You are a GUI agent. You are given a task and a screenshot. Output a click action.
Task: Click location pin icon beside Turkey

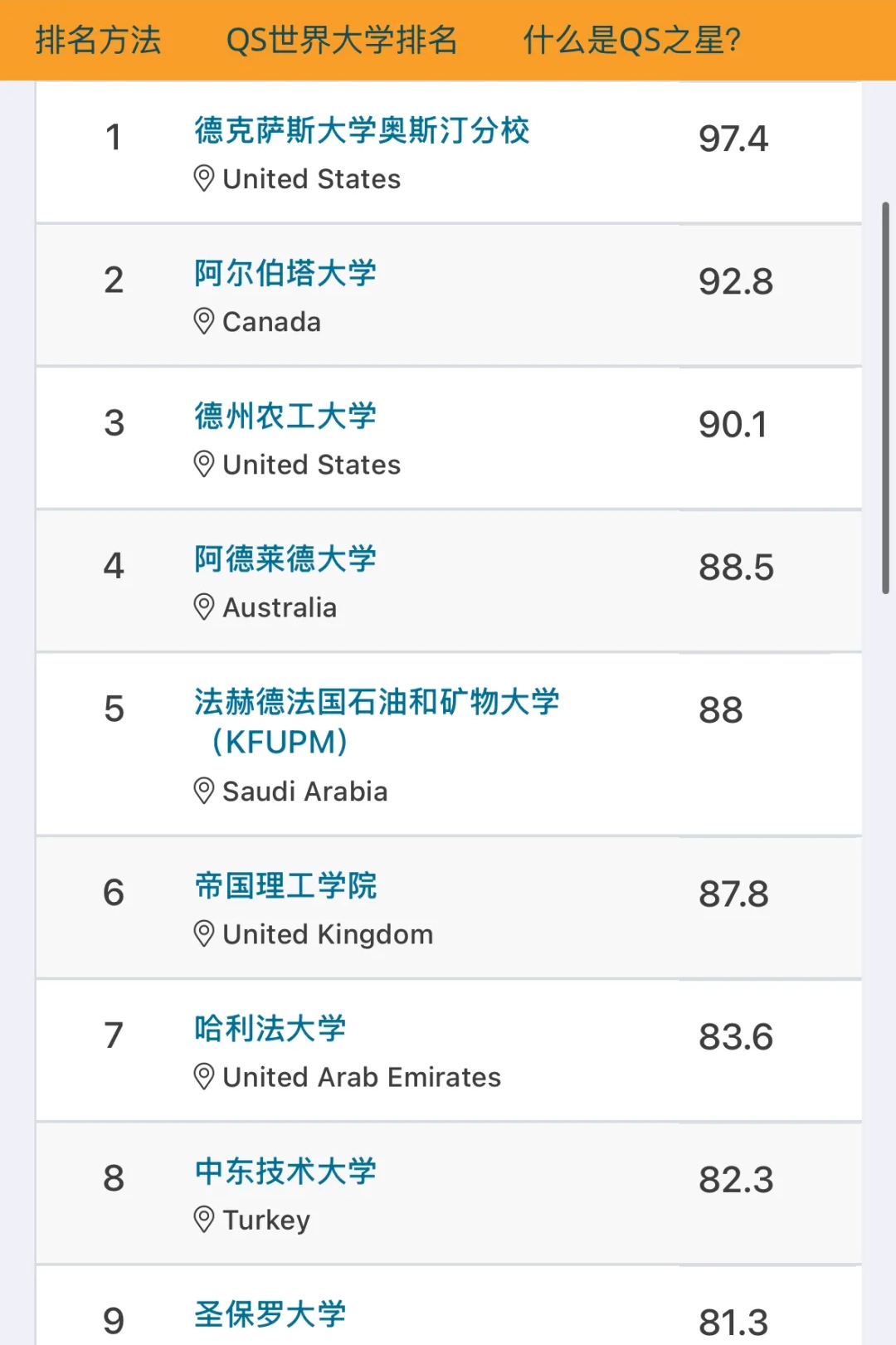[x=203, y=1219]
